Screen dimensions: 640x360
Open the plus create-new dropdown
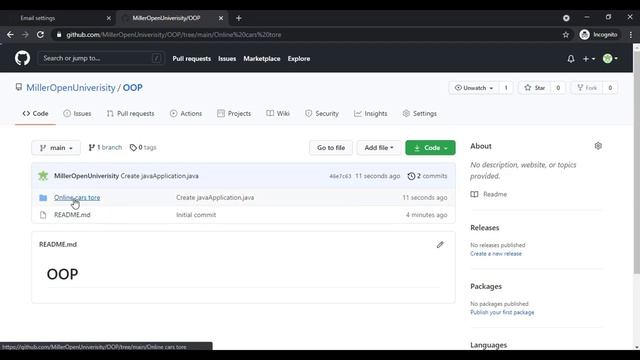588,59
